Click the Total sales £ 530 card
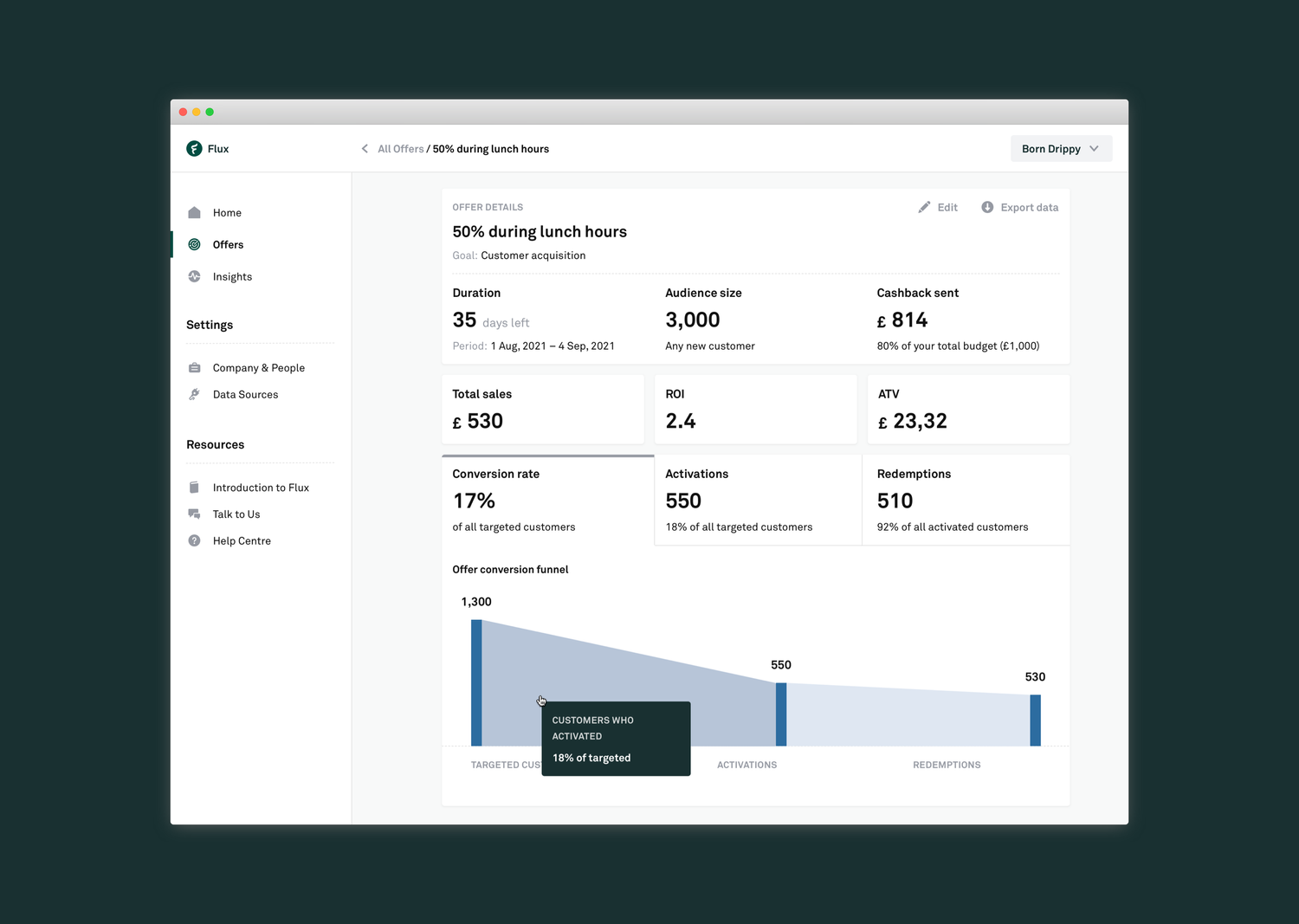Viewport: 1299px width, 924px height. pyautogui.click(x=543, y=410)
